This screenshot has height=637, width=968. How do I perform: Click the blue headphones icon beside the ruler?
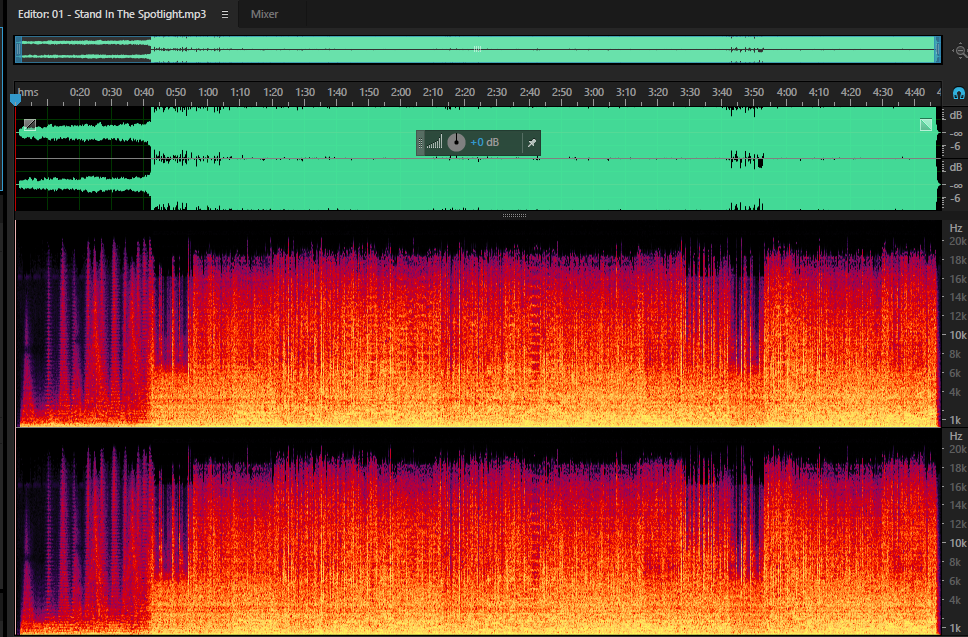pyautogui.click(x=958, y=94)
